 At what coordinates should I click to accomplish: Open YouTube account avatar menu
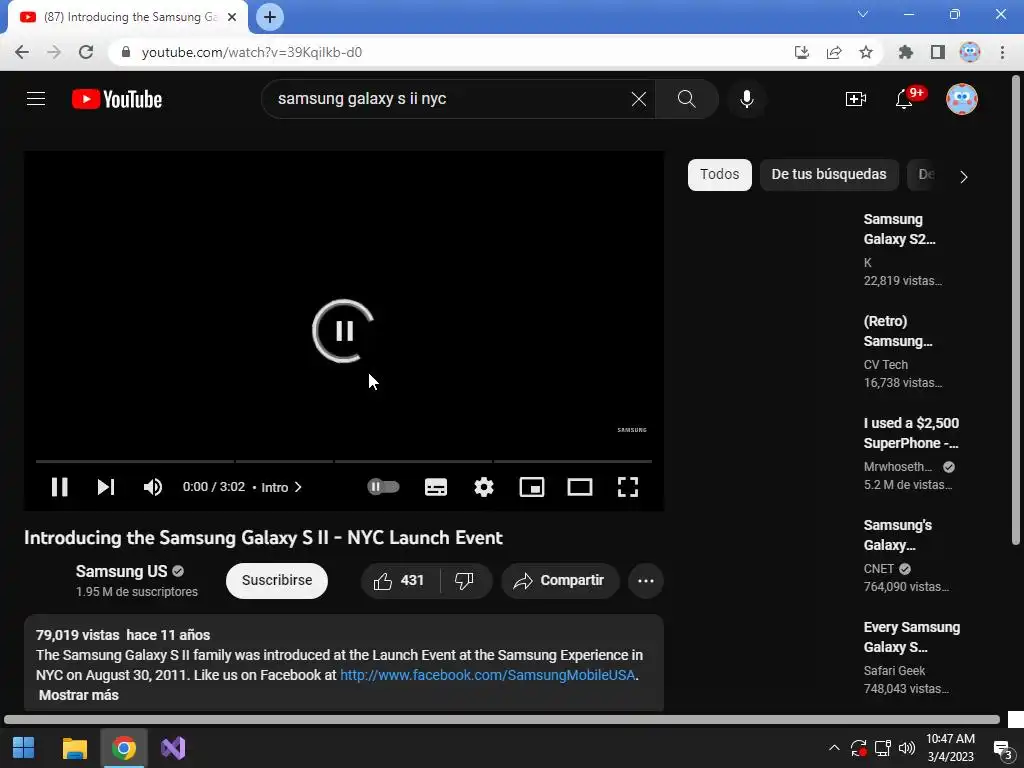[961, 99]
